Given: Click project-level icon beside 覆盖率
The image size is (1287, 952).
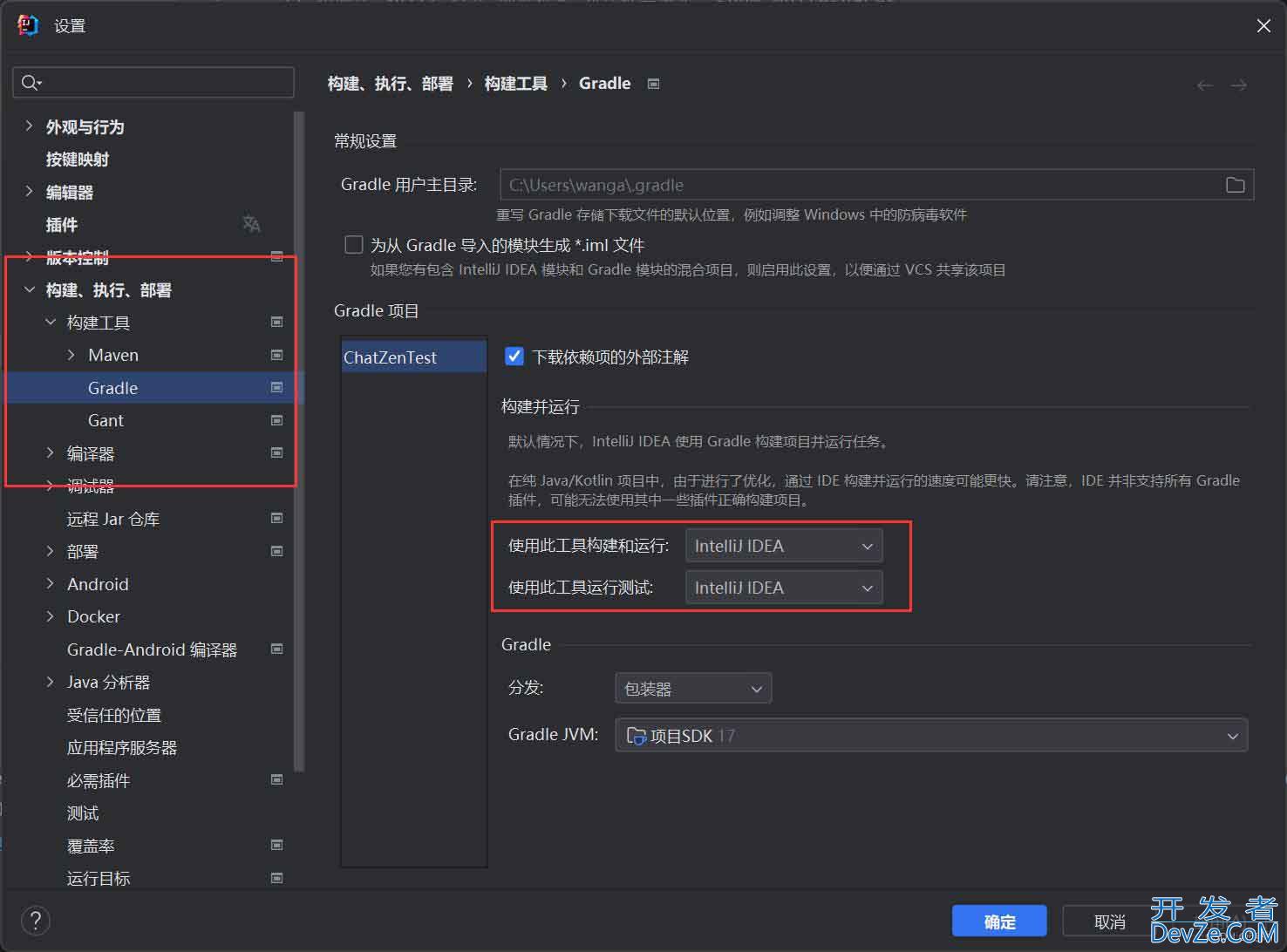Looking at the screenshot, I should click(276, 845).
